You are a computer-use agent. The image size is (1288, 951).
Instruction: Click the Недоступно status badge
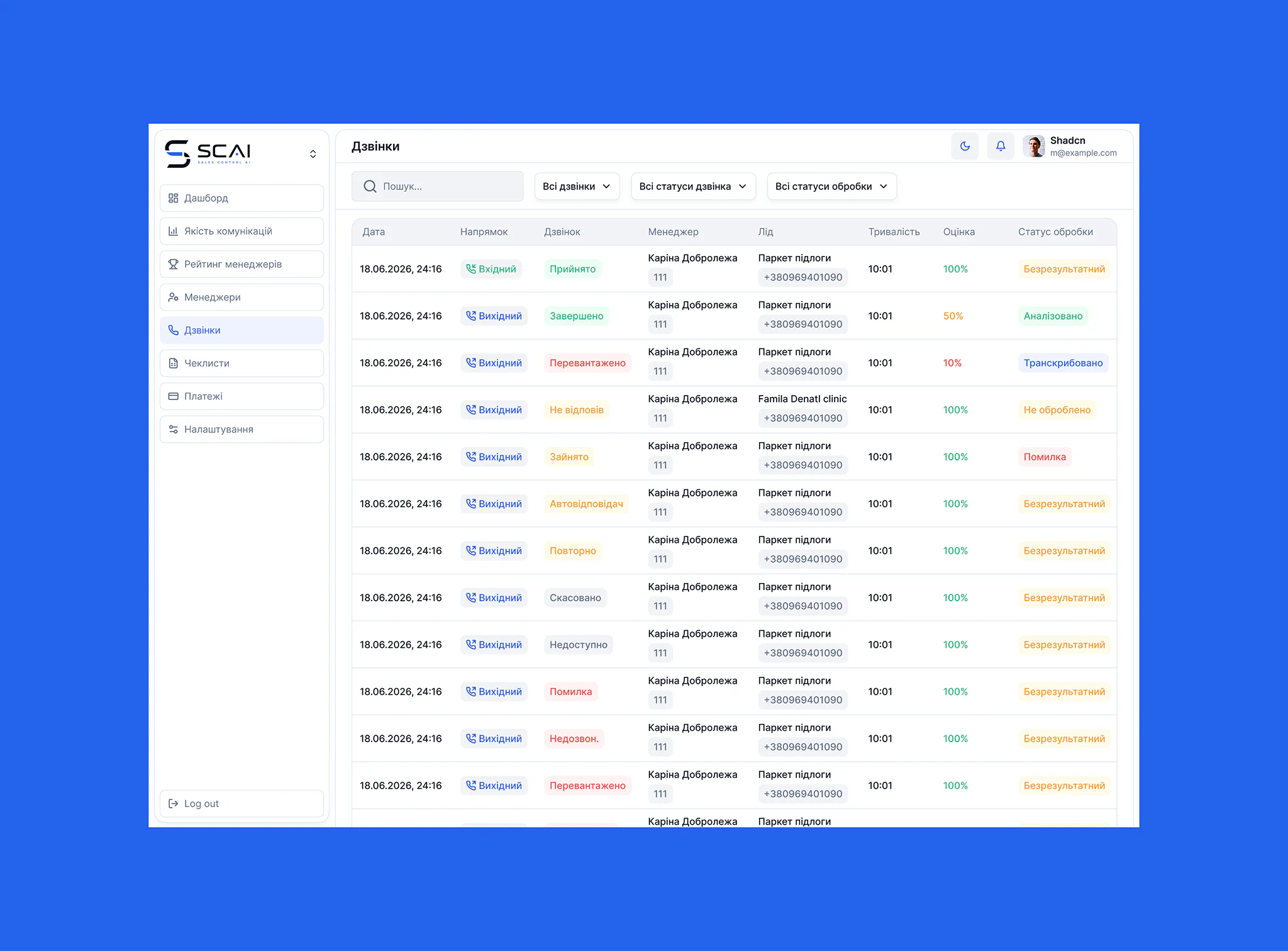[579, 645]
